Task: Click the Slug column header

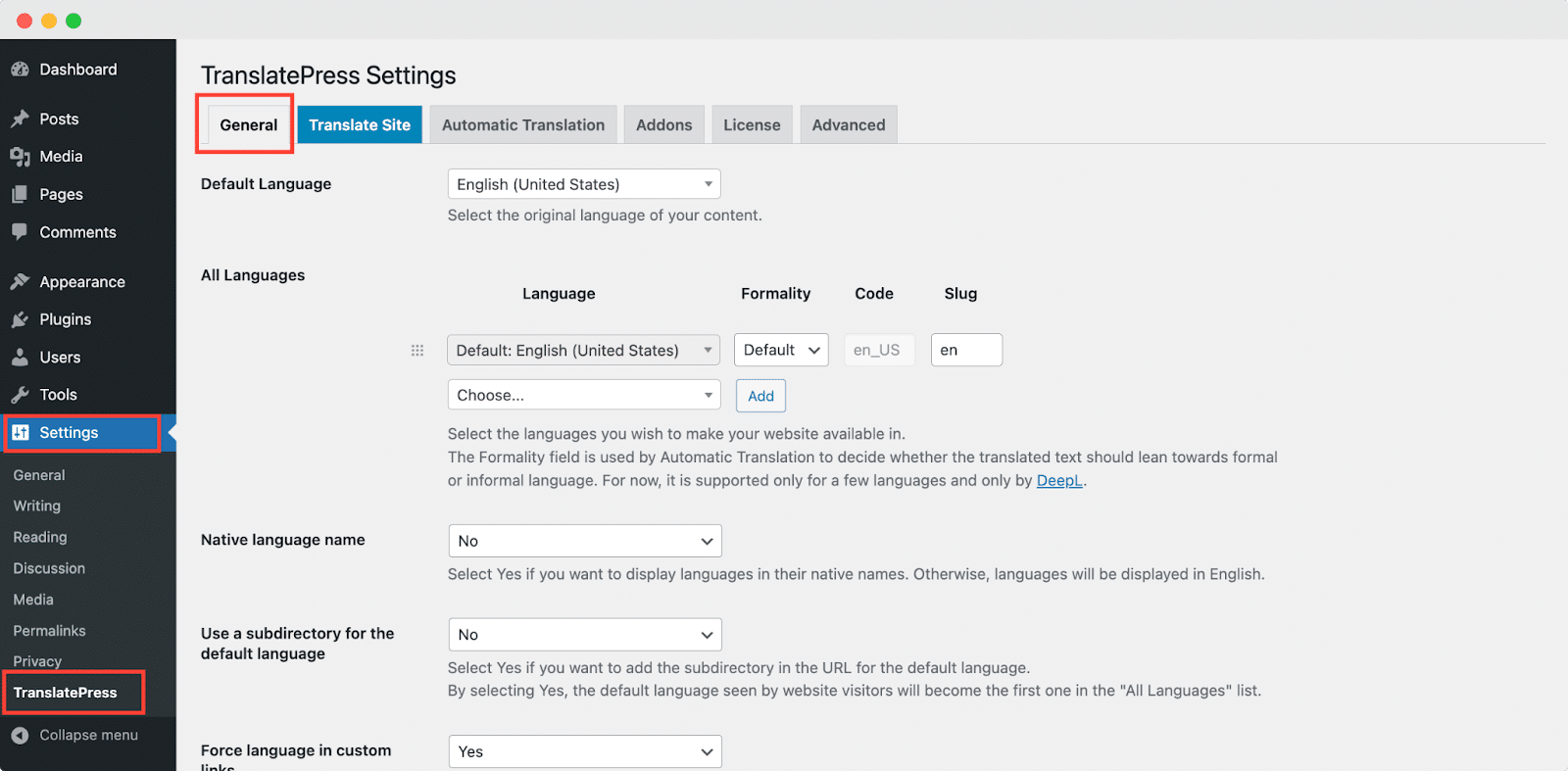Action: 960,293
